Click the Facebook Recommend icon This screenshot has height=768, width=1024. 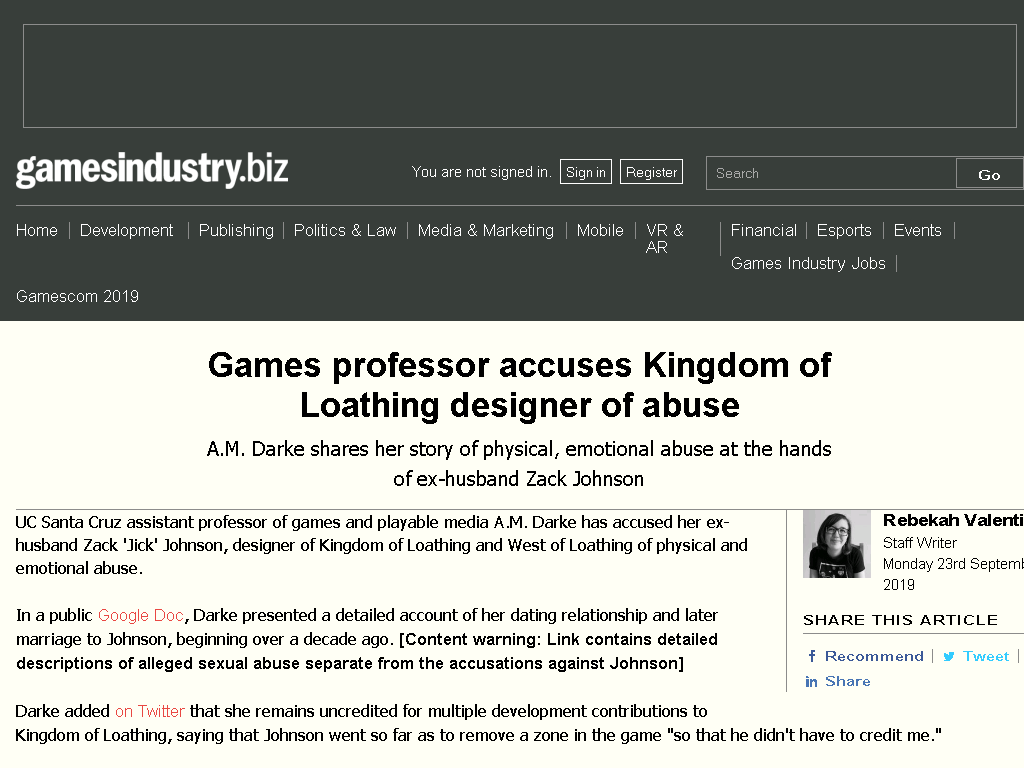click(812, 656)
